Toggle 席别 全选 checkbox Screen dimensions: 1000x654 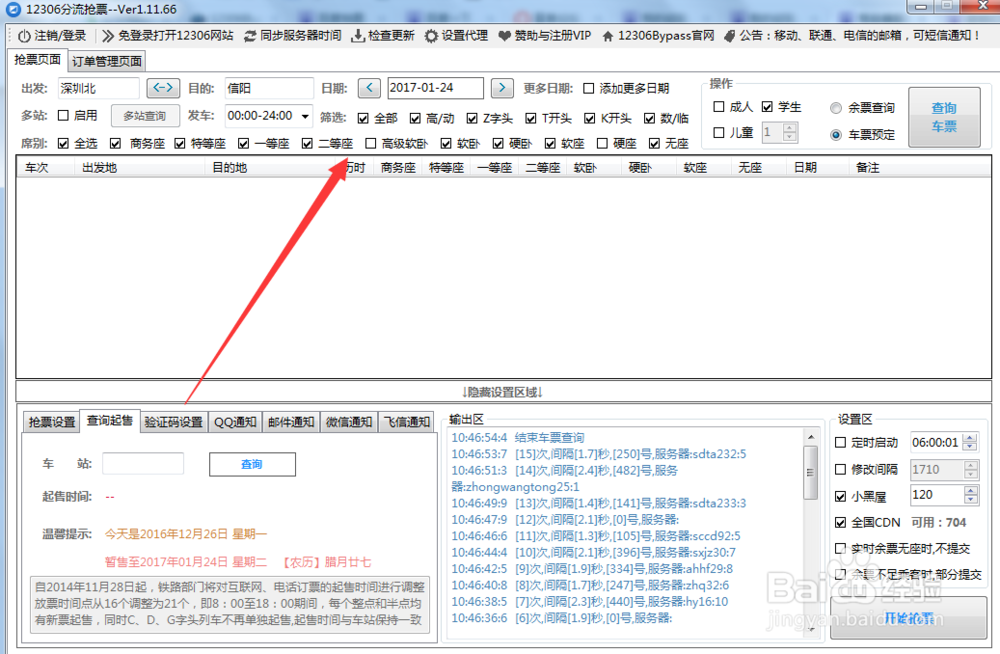(x=62, y=144)
